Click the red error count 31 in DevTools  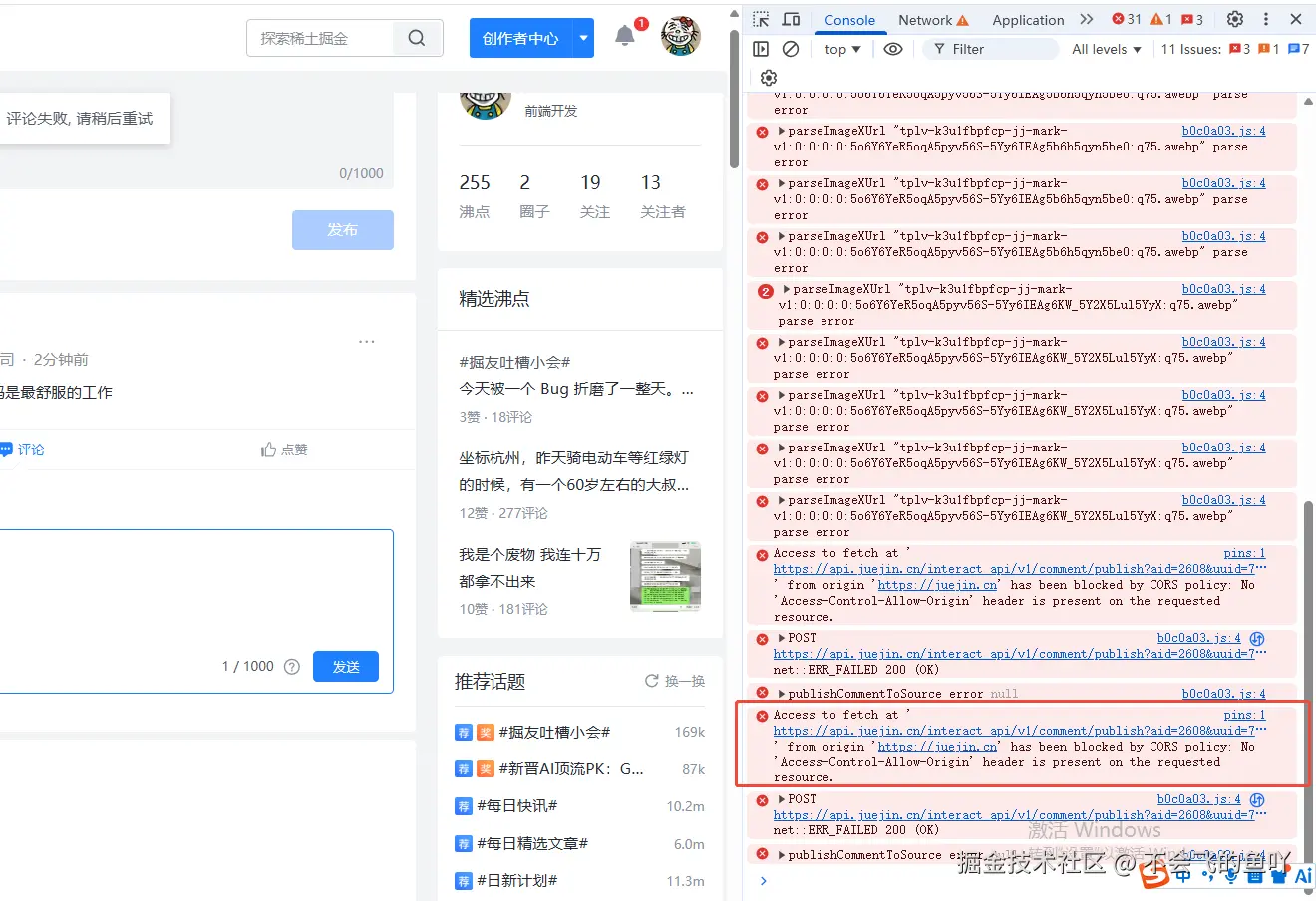(1127, 19)
